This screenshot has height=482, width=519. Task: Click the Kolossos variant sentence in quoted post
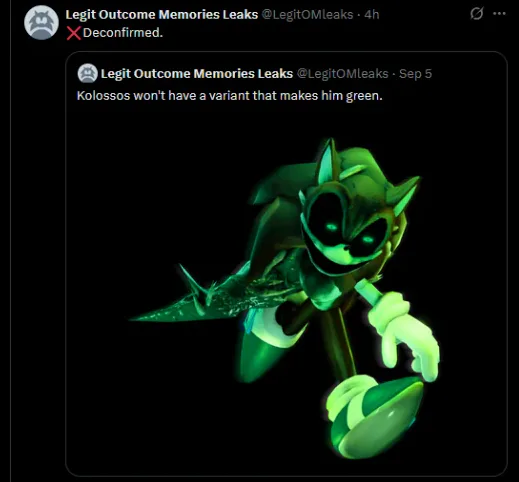[x=229, y=96]
